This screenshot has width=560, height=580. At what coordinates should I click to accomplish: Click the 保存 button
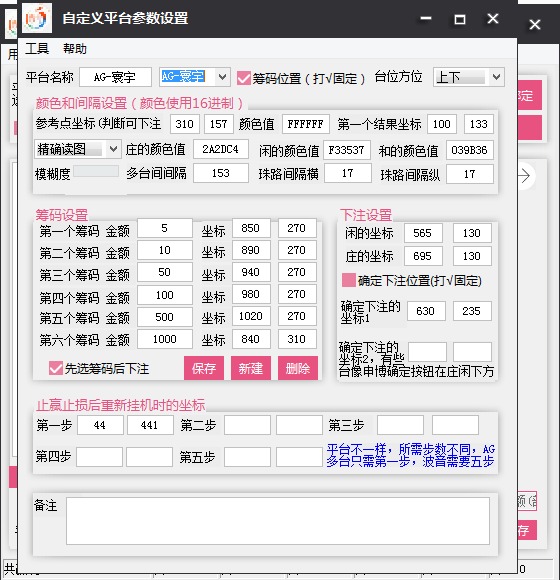204,368
